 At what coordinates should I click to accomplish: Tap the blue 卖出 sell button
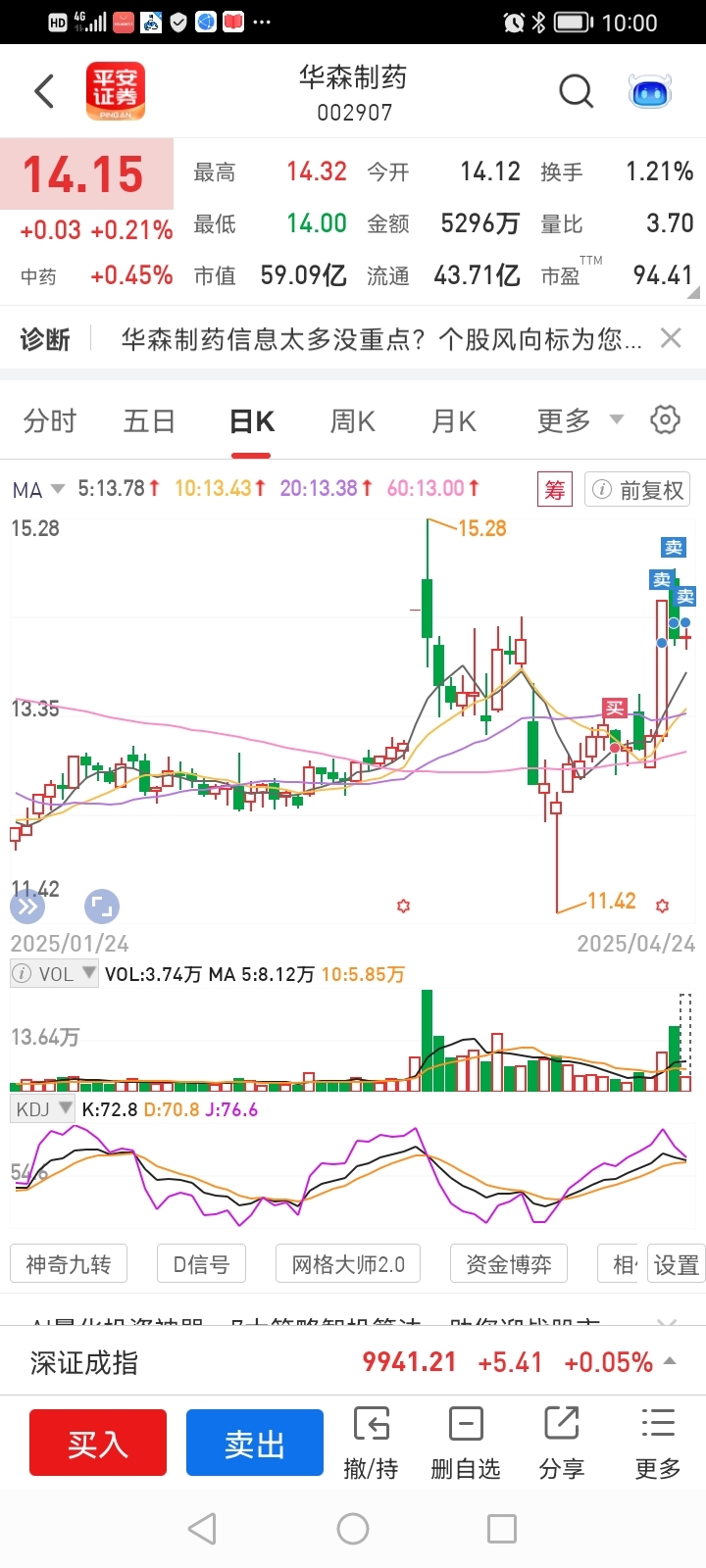(x=255, y=1443)
